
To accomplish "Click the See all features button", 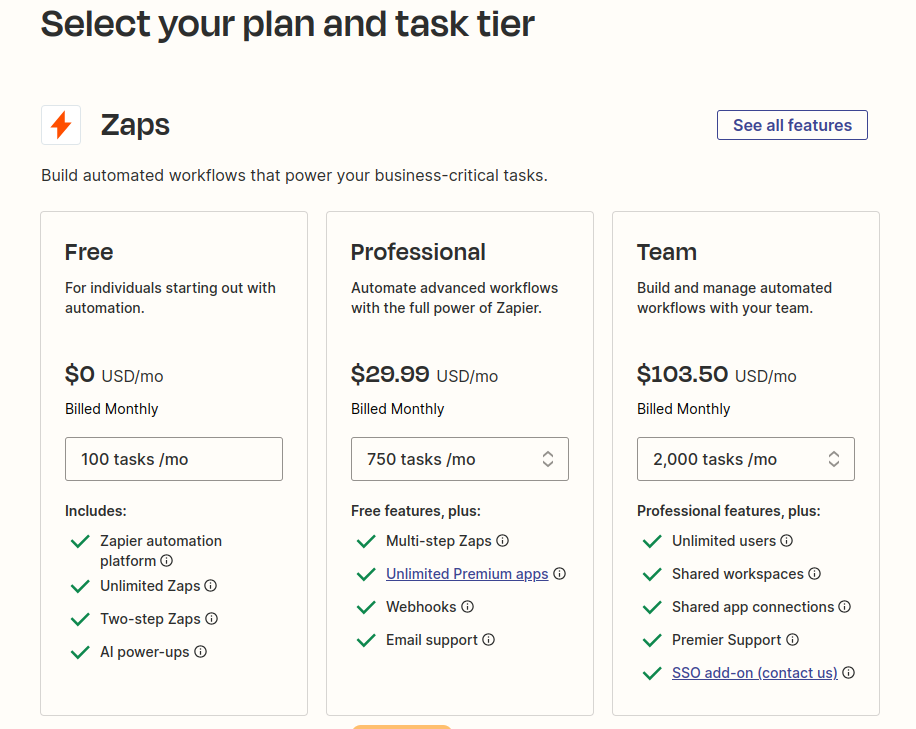I will [792, 125].
